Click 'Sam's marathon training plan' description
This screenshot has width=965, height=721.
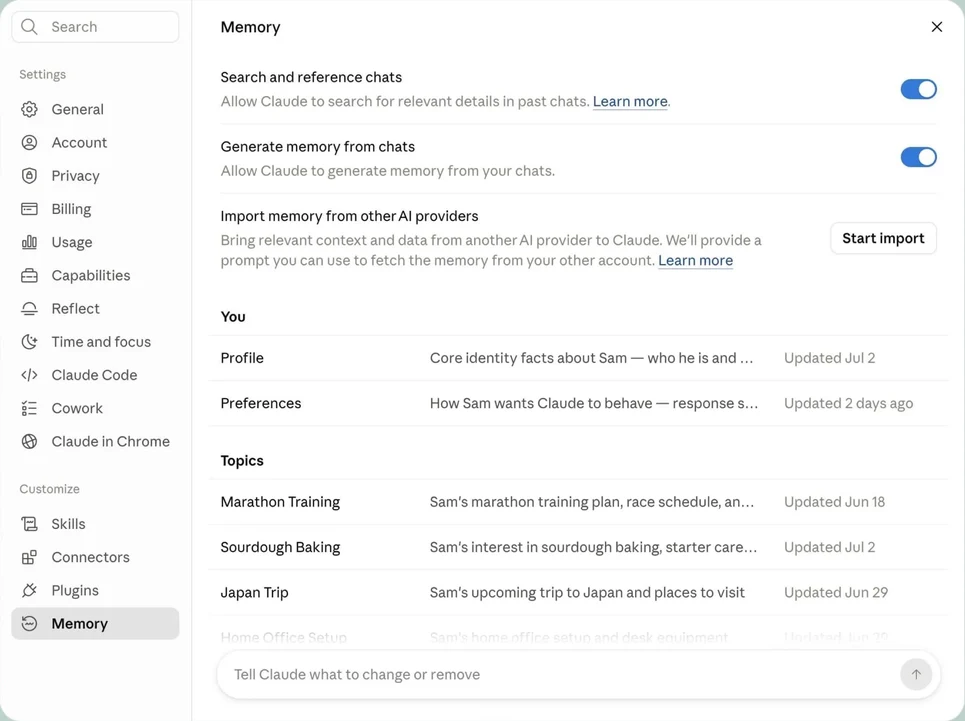pos(591,502)
